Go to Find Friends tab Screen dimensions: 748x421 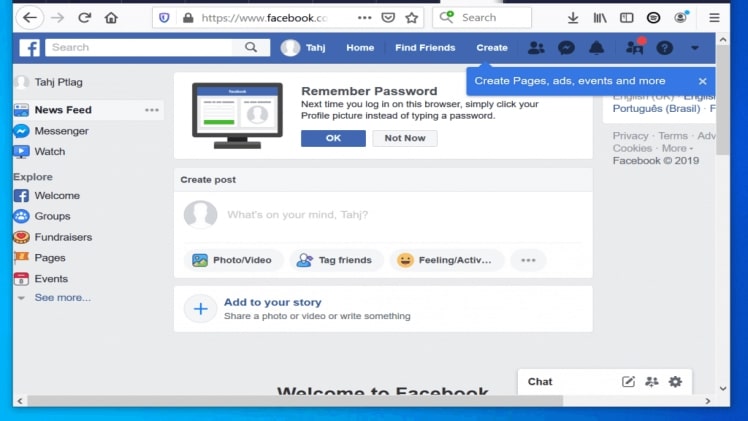[425, 48]
